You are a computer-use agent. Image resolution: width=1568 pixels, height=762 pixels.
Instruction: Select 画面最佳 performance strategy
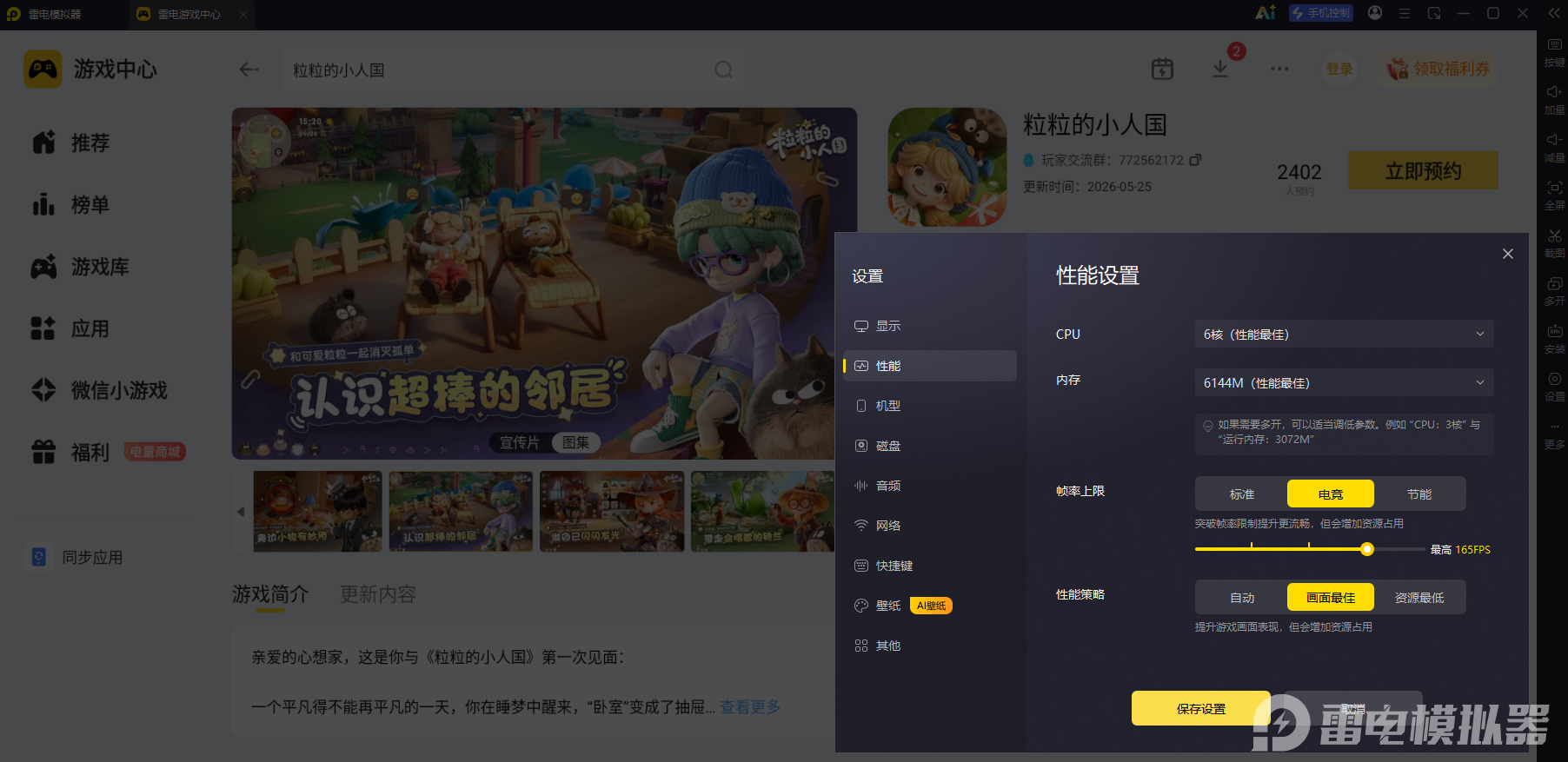click(1331, 597)
